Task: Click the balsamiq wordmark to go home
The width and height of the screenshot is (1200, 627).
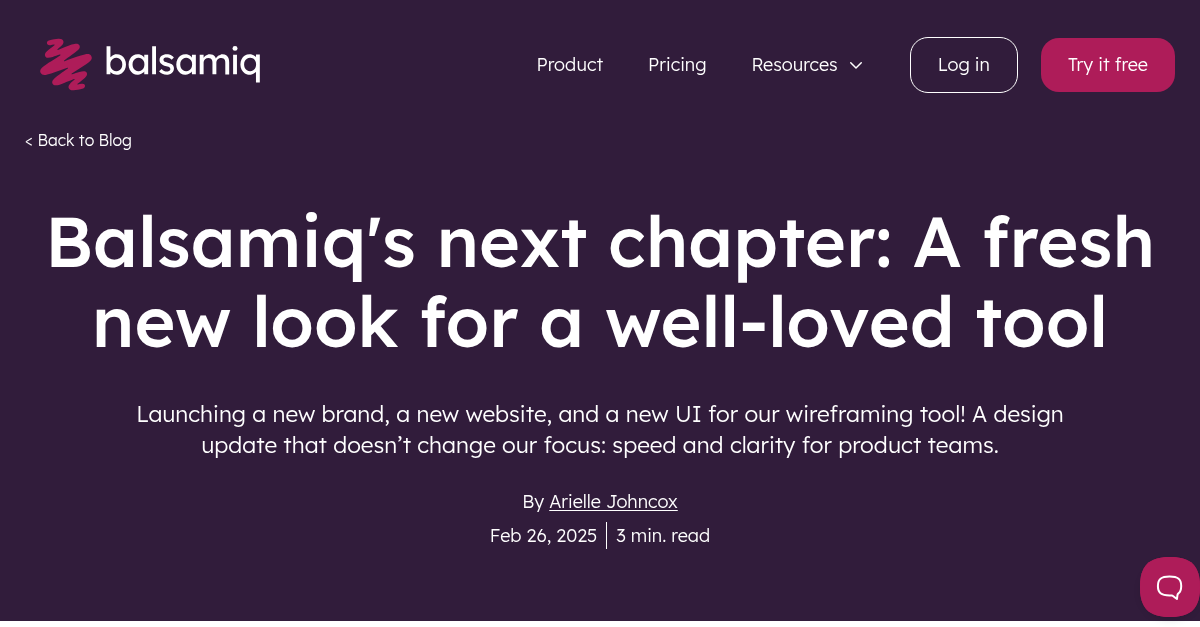Action: (x=183, y=63)
